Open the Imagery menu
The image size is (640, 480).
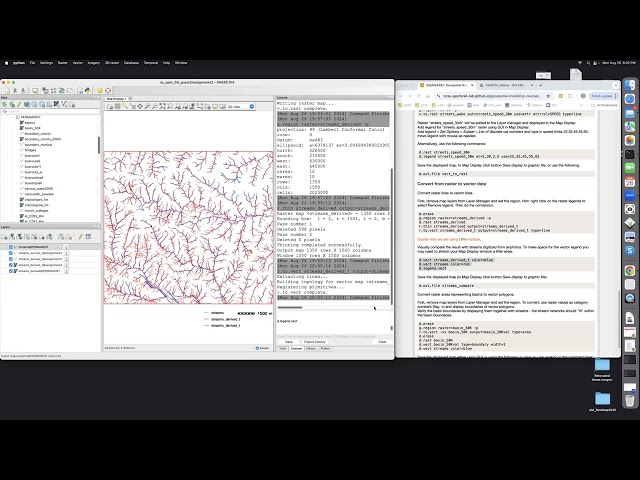coord(94,63)
